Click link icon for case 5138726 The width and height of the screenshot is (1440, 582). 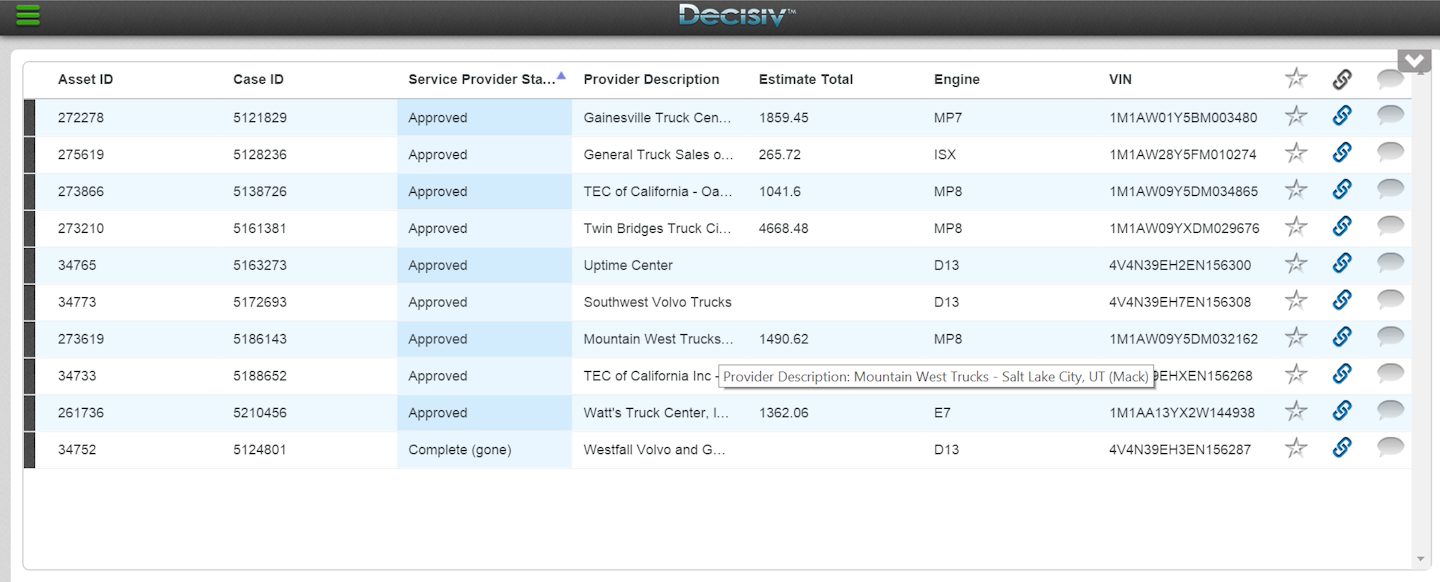tap(1342, 190)
